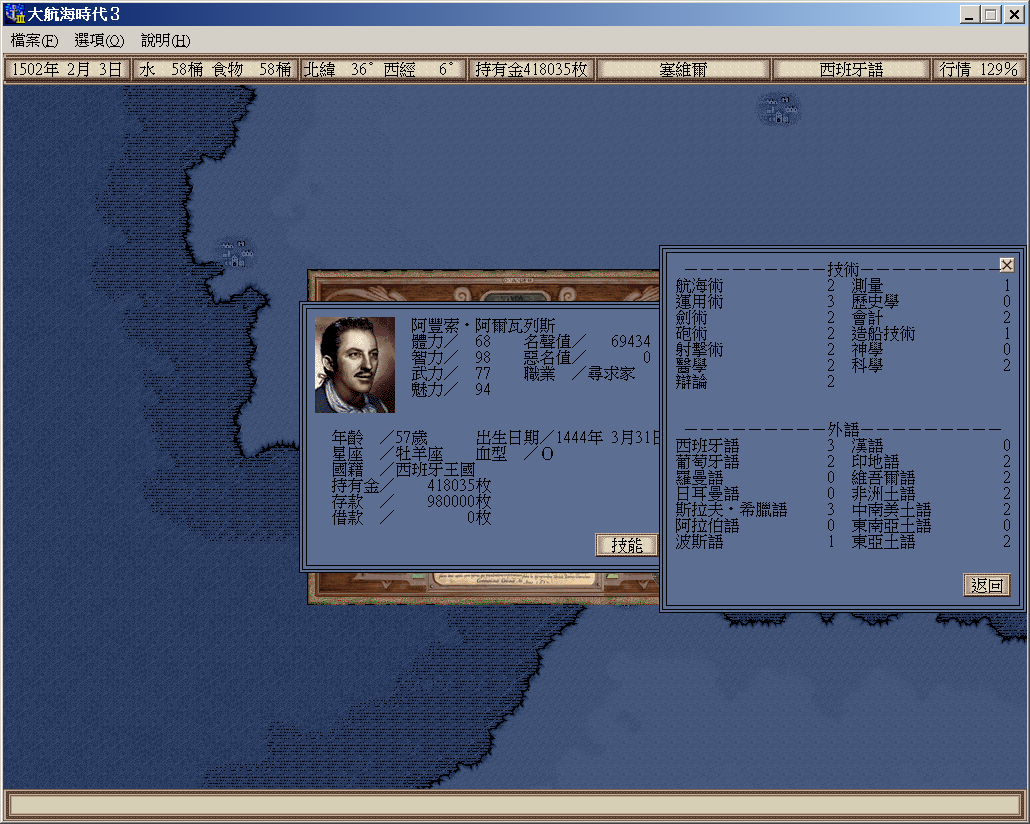Click the character portrait of 阿豐索
1030x824 pixels.
pyautogui.click(x=355, y=365)
